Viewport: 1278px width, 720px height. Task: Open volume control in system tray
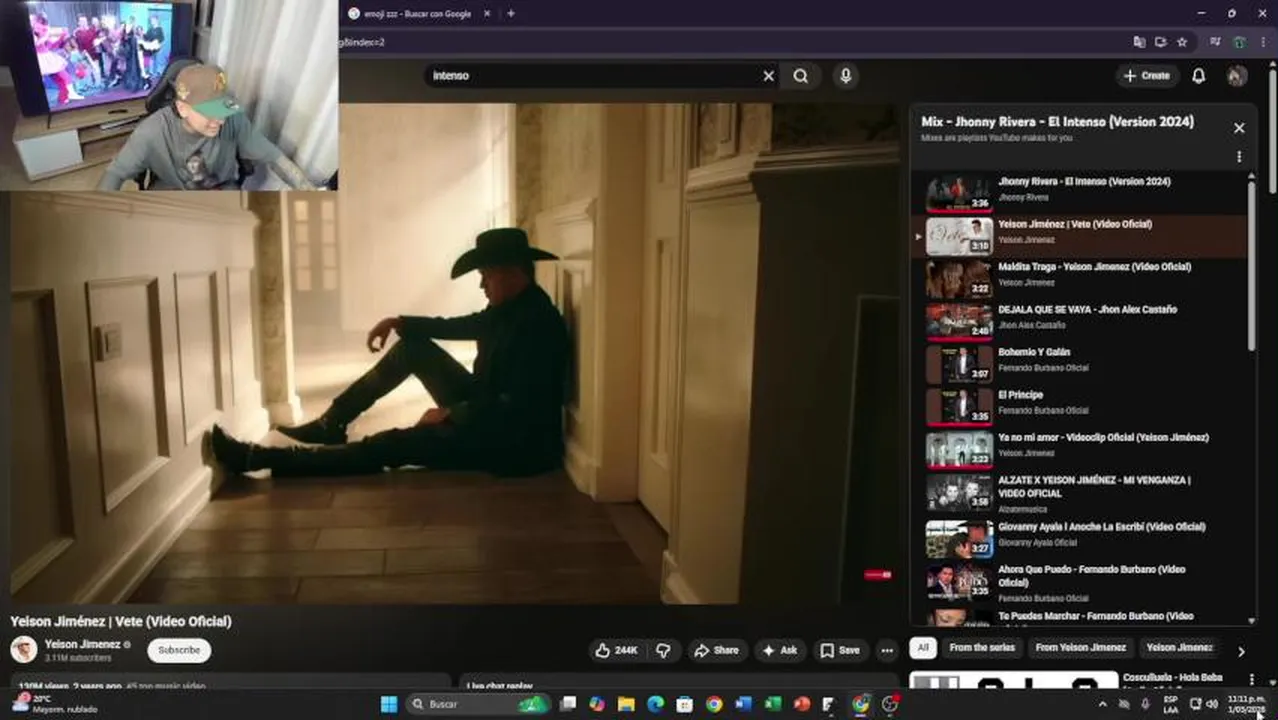coord(1213,704)
